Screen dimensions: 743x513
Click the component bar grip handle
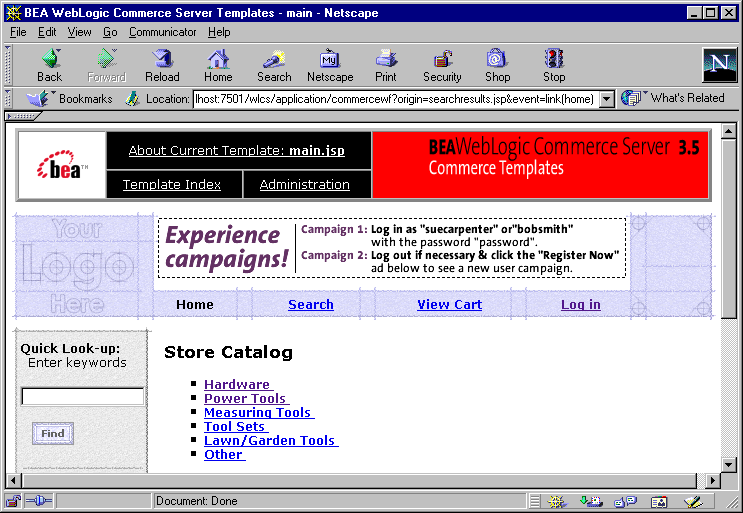coord(535,501)
